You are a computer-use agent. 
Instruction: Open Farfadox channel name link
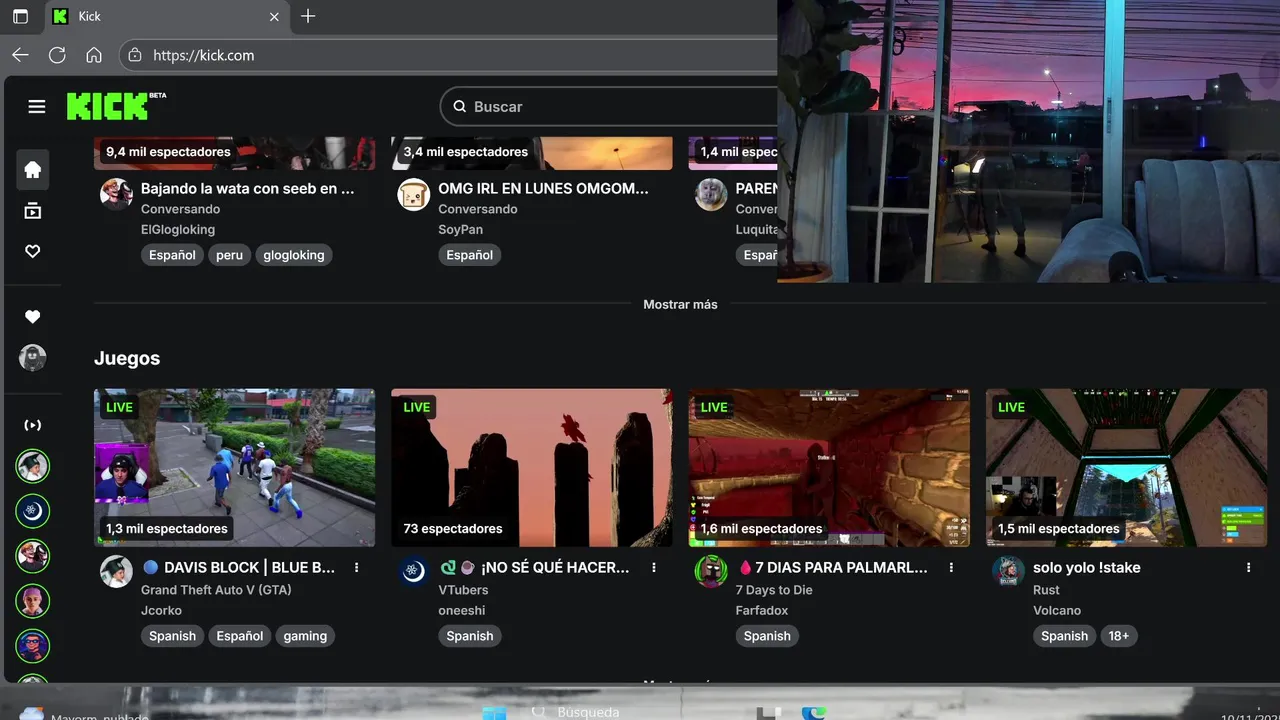[762, 610]
